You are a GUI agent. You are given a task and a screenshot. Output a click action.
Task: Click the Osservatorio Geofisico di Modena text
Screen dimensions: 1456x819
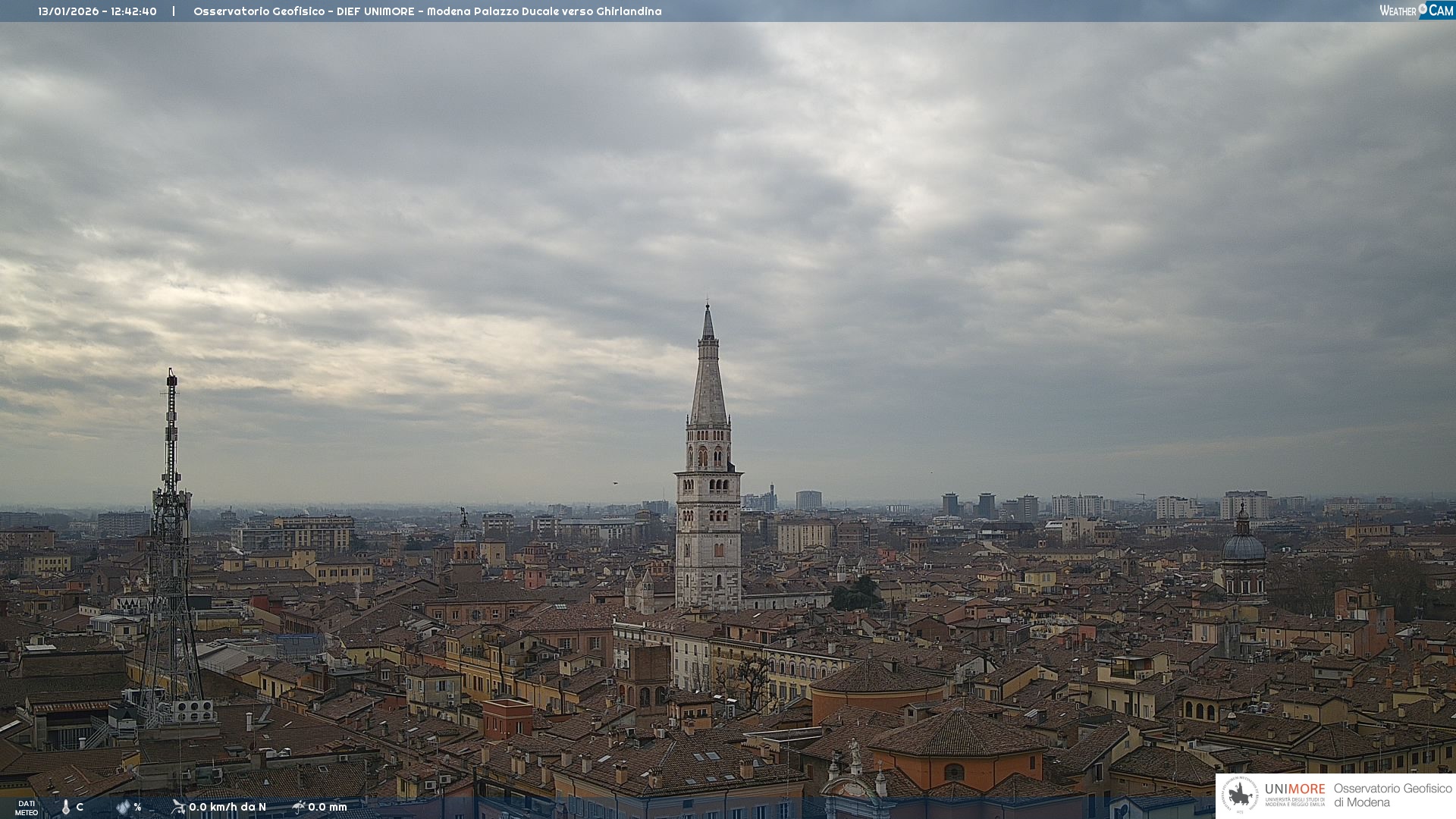pos(1392,795)
